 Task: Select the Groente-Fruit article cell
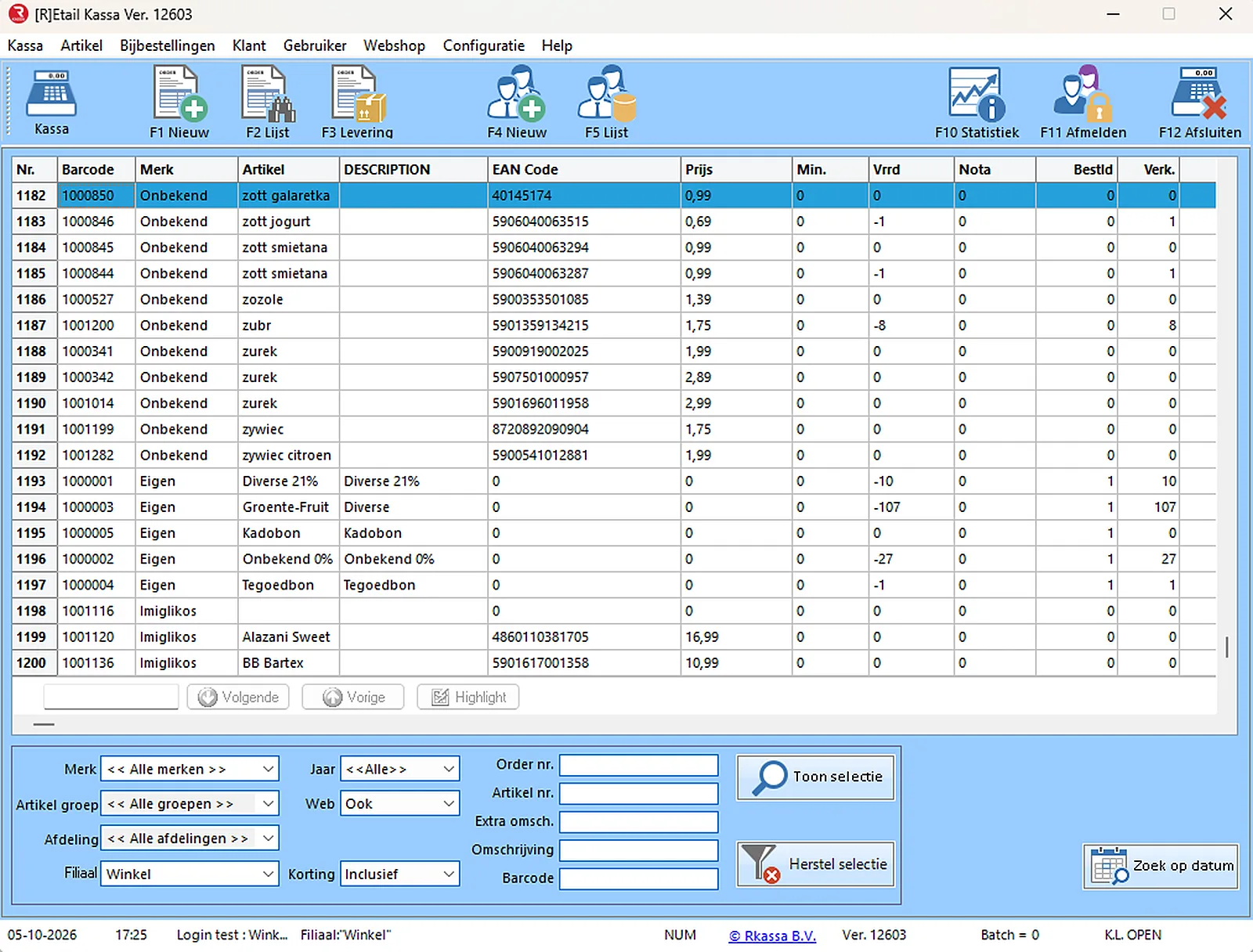tap(288, 507)
